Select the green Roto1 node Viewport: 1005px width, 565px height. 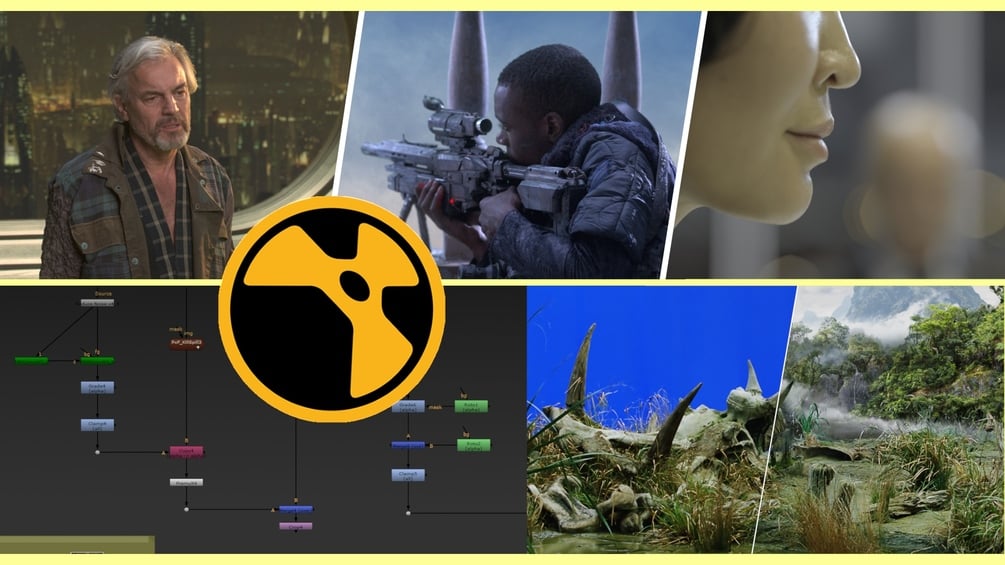click(x=471, y=406)
